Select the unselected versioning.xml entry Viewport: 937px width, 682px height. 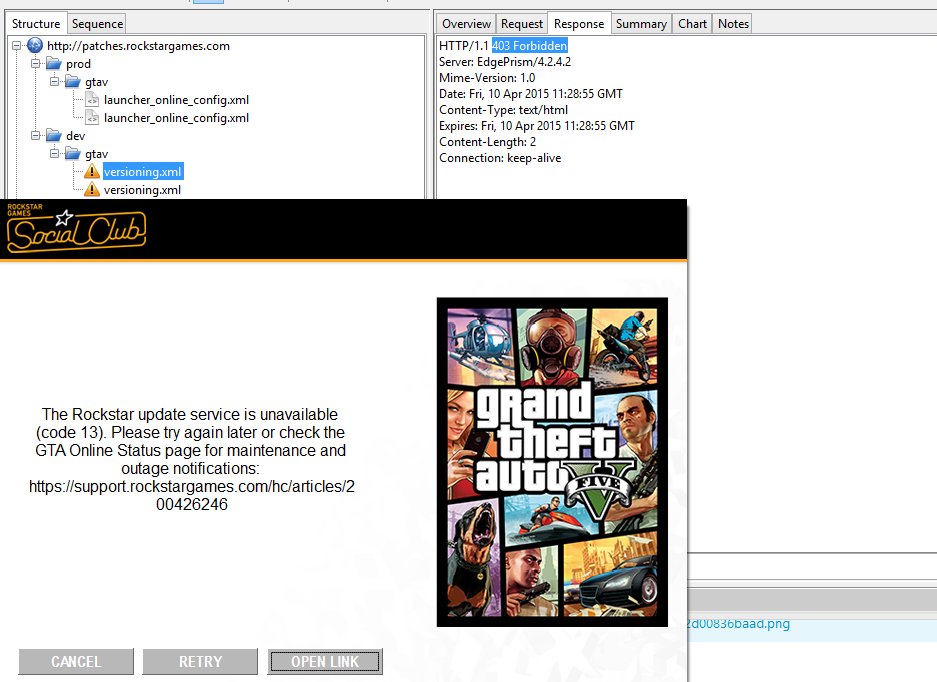coord(142,190)
